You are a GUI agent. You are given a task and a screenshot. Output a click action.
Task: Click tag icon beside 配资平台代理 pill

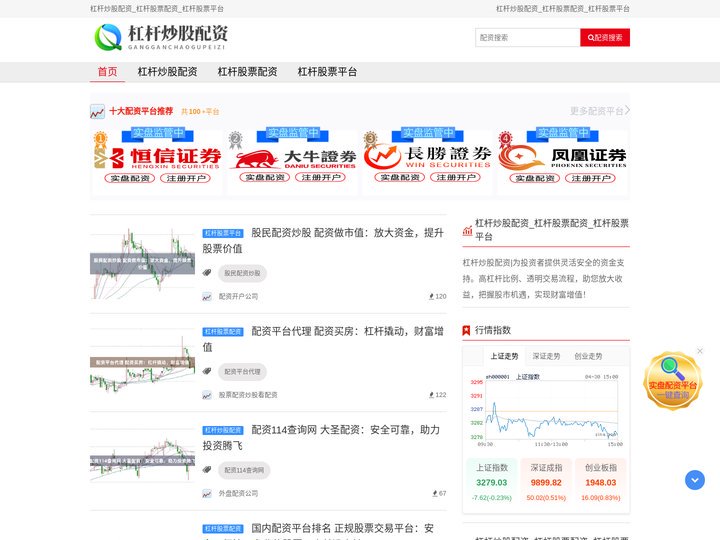point(207,371)
